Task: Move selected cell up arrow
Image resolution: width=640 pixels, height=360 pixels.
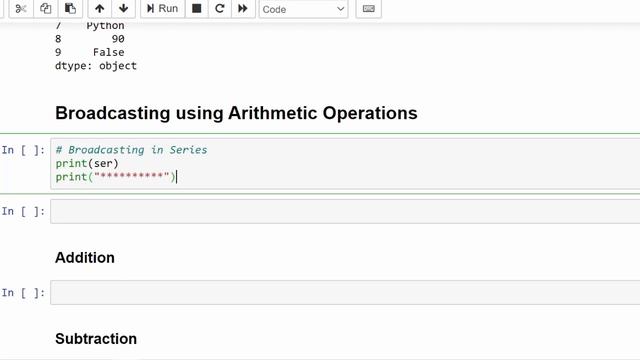Action: (100, 9)
